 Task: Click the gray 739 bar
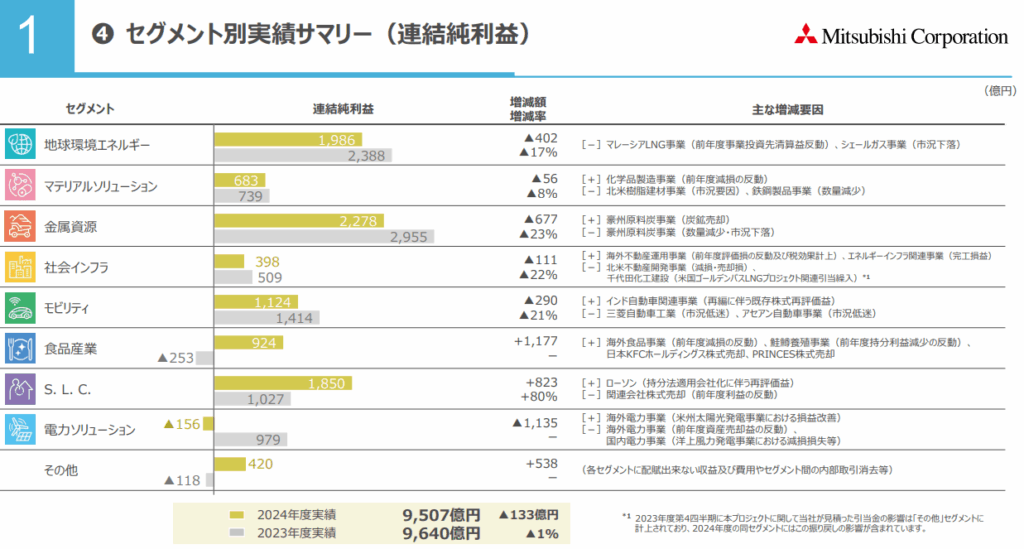coord(242,196)
